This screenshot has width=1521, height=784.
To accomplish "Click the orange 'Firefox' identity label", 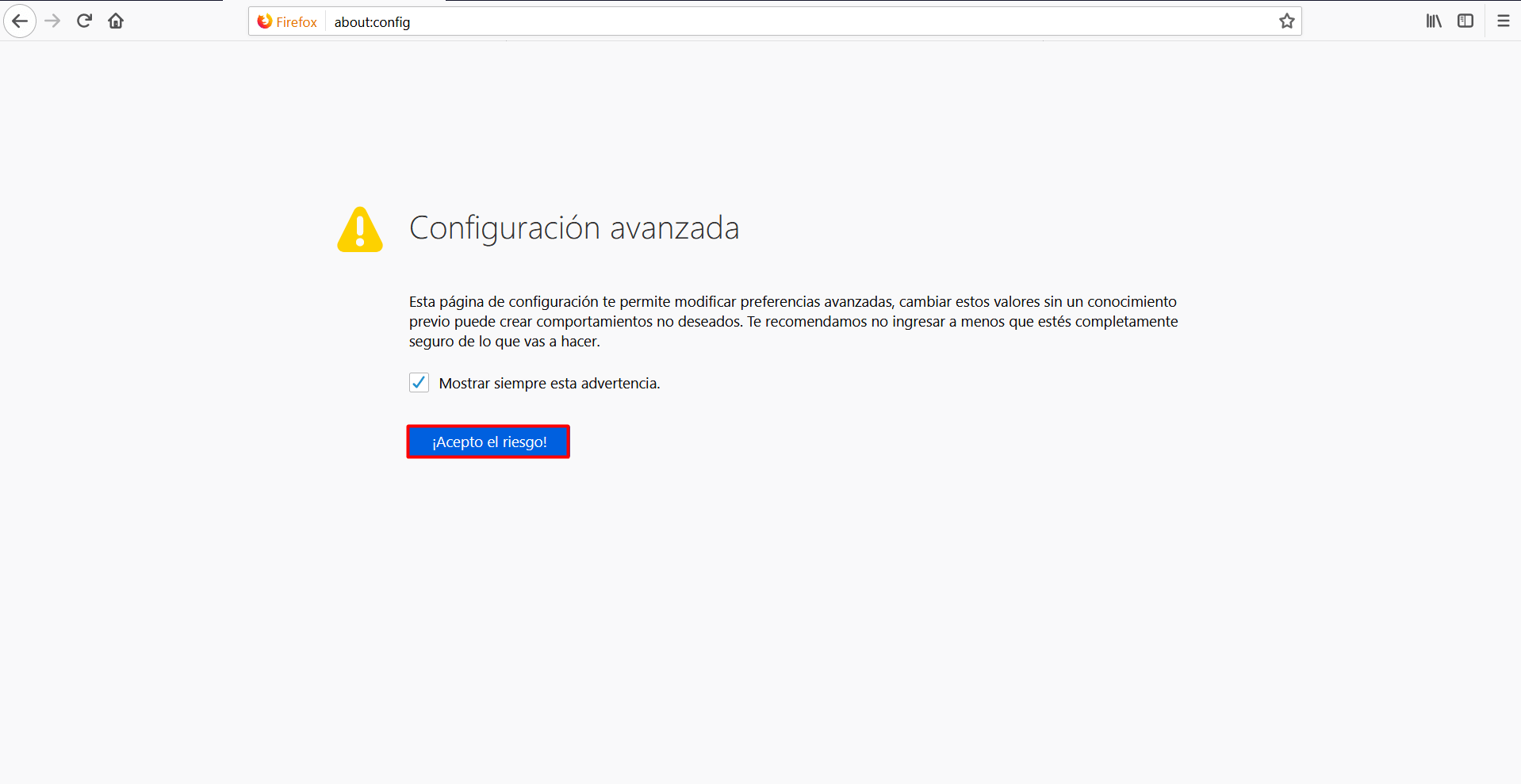I will coord(297,22).
